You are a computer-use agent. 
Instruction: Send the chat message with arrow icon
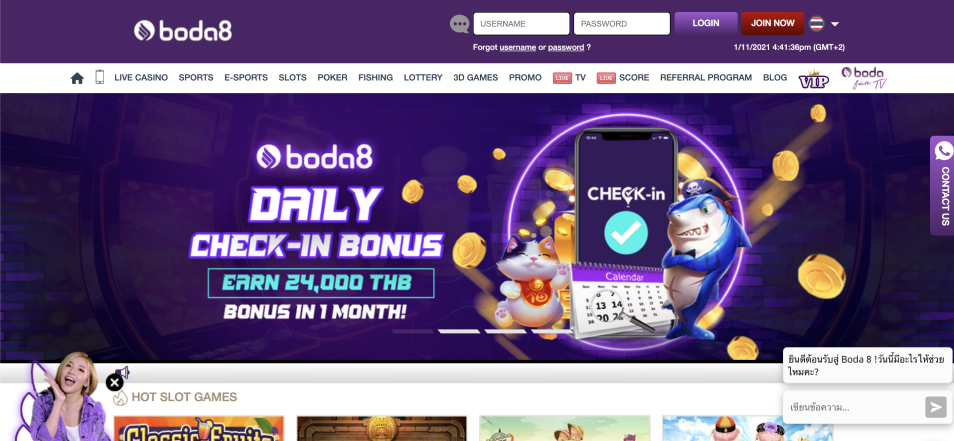935,407
